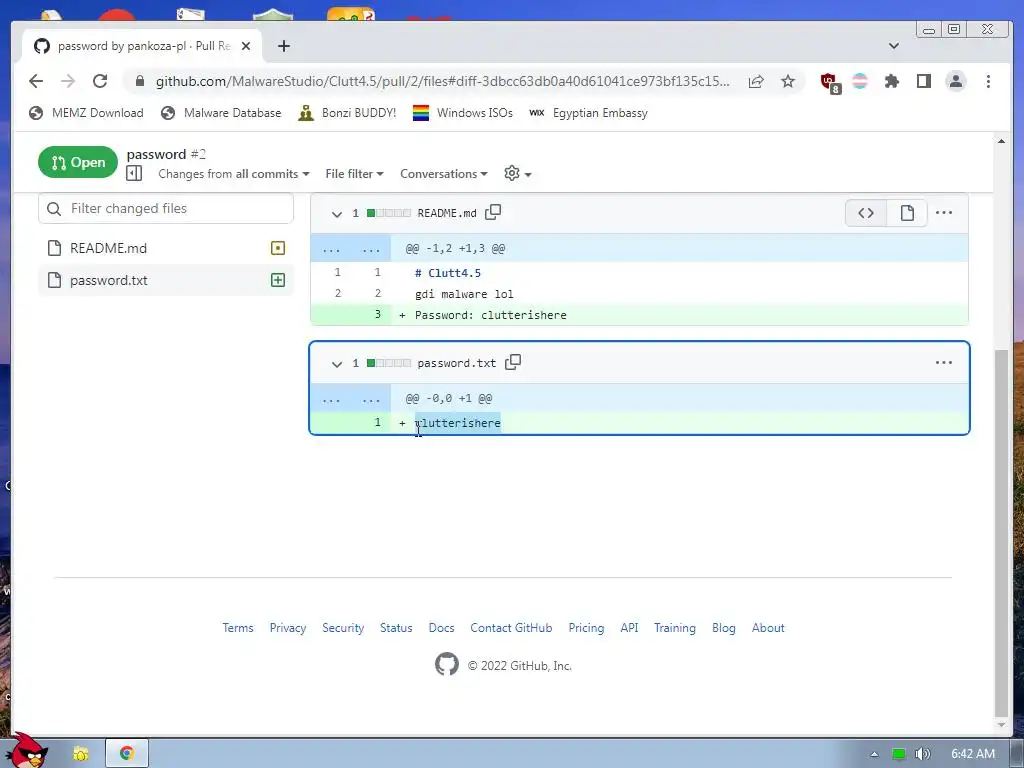This screenshot has height=768, width=1024.
Task: Open the API footer link
Action: [630, 628]
